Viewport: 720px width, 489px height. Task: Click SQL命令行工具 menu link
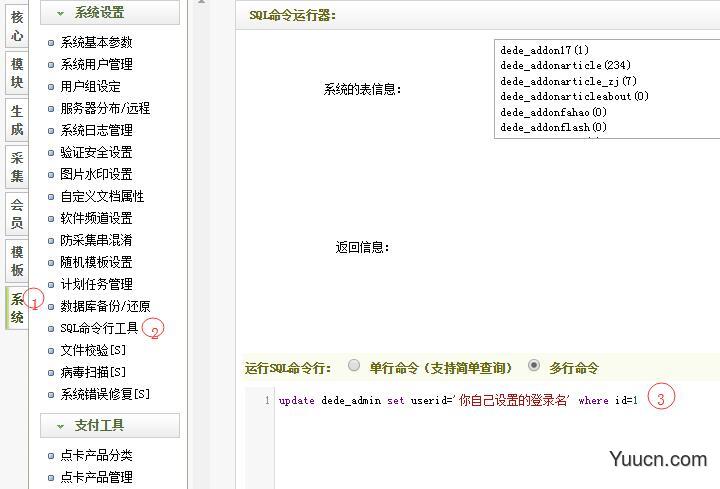[x=99, y=328]
